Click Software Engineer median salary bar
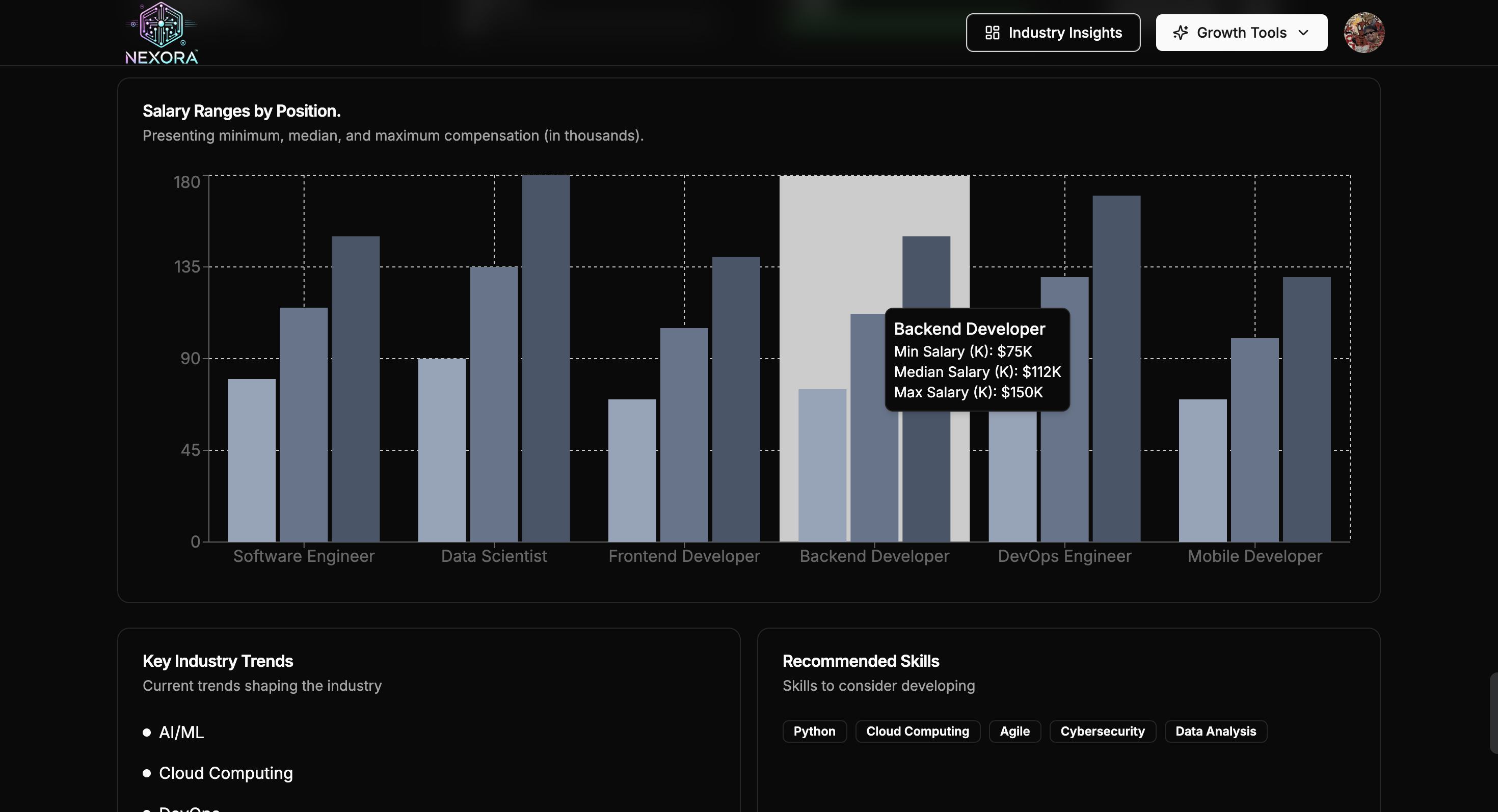 304,424
